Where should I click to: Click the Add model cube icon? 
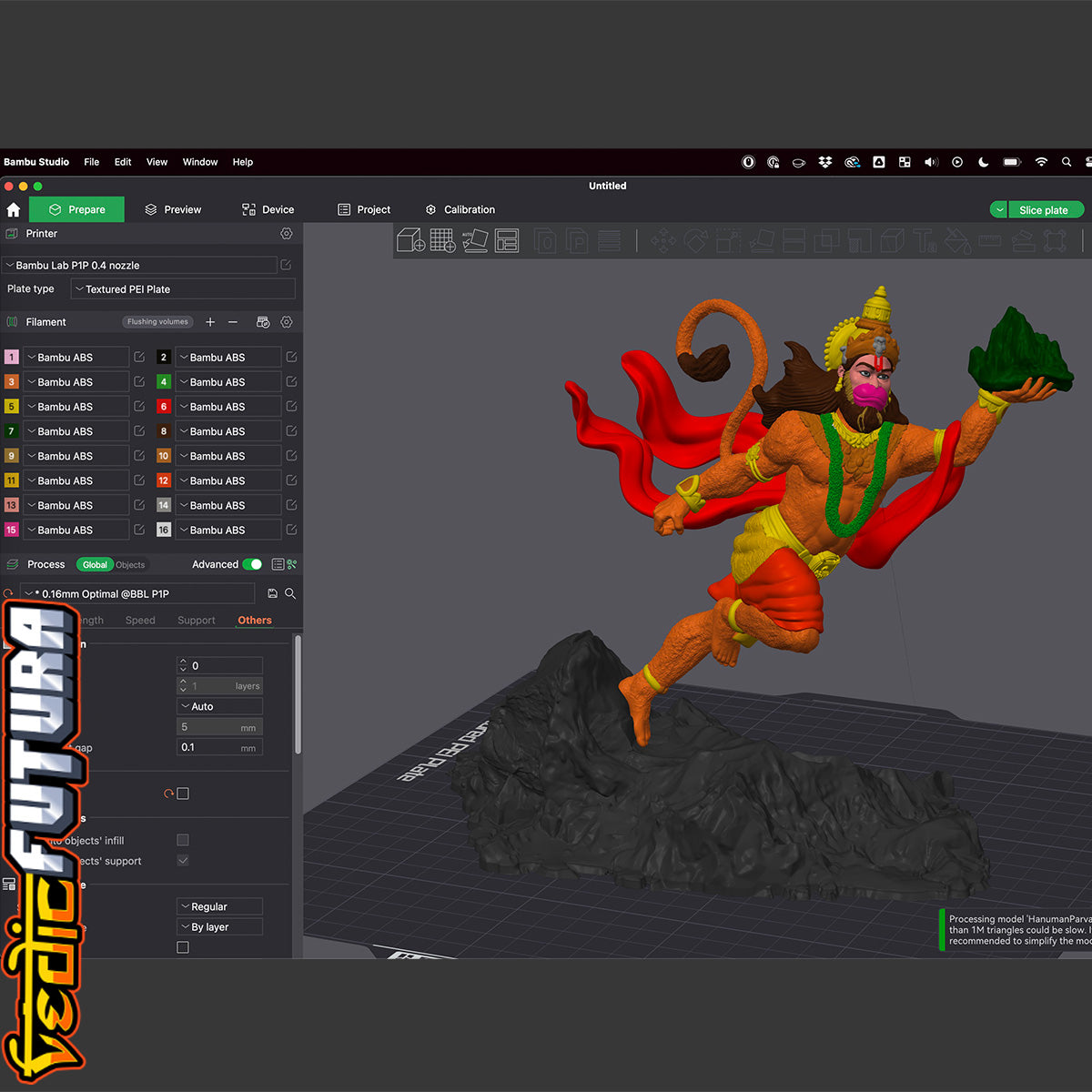[x=411, y=240]
